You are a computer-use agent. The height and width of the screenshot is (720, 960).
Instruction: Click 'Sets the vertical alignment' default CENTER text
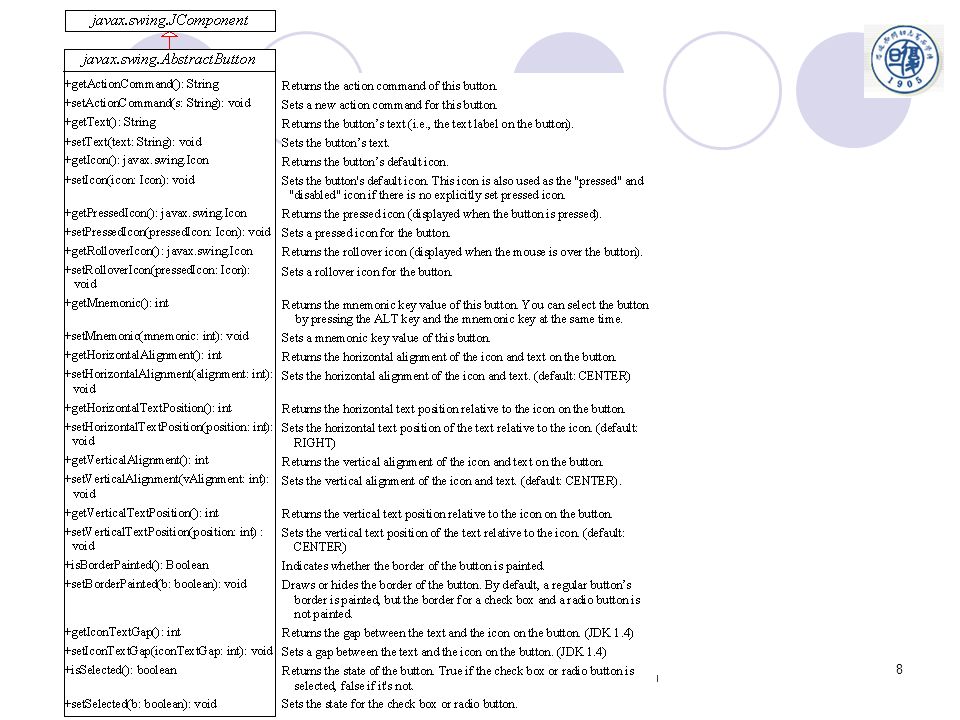click(451, 481)
